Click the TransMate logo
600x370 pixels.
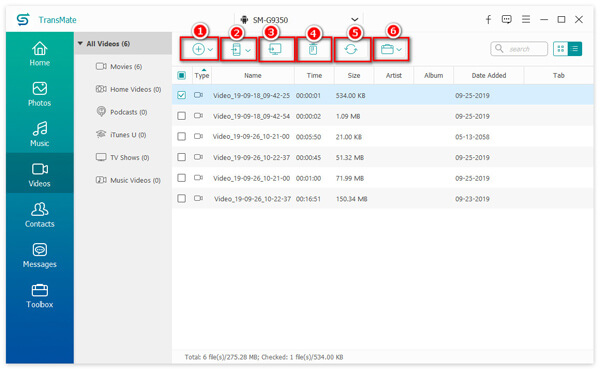tap(23, 20)
